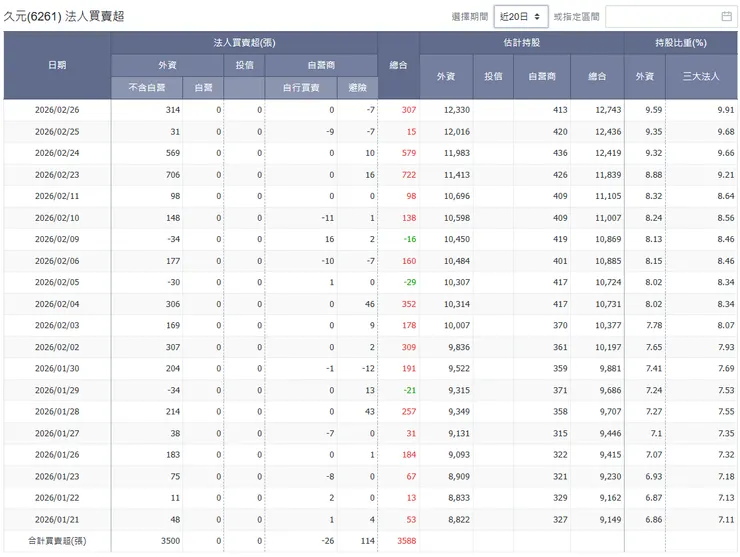Click the 2026/02/05 date cell
Image resolution: width=740 pixels, height=557 pixels.
57,282
